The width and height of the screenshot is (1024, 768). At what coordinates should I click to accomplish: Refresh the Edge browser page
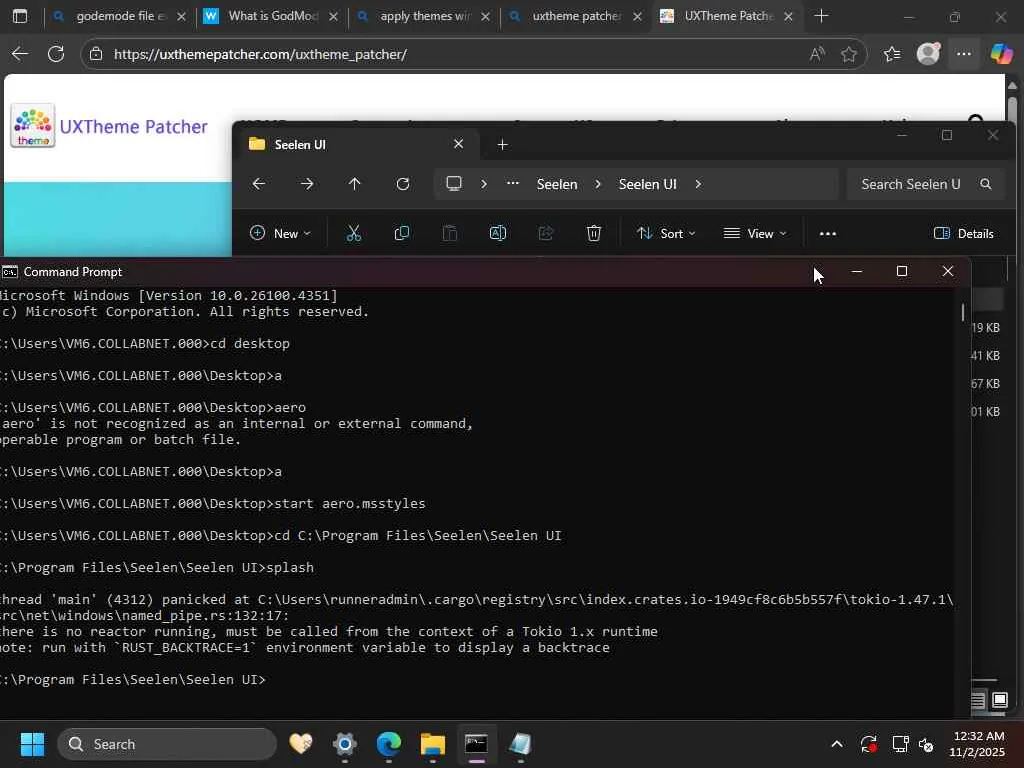56,54
